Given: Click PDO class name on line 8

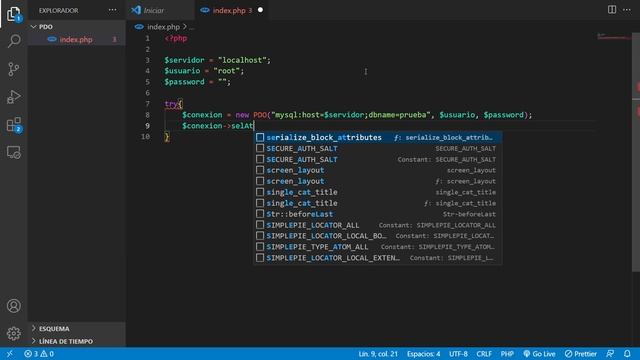Looking at the screenshot, I should coord(260,115).
